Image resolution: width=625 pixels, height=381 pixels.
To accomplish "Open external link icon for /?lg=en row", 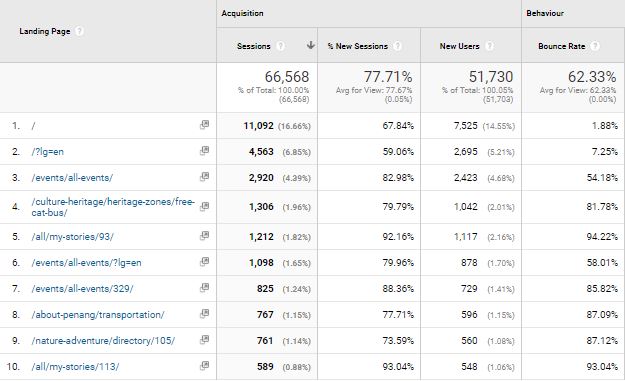I will pyautogui.click(x=204, y=151).
